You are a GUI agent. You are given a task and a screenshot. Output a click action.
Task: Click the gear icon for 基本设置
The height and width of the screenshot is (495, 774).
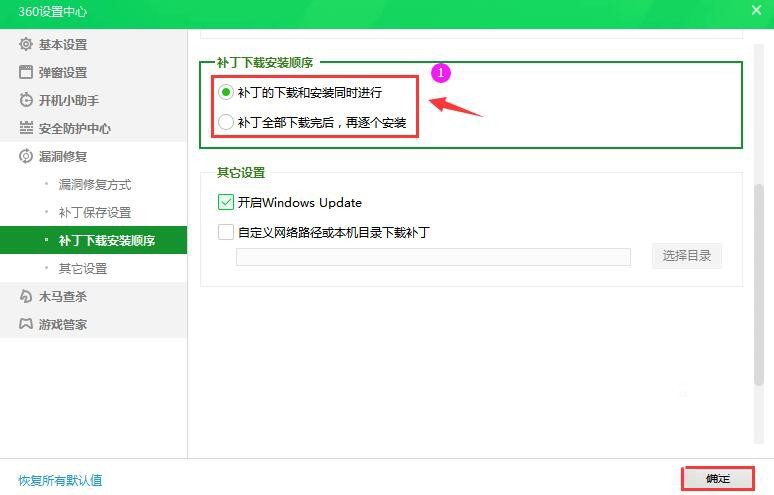point(26,44)
